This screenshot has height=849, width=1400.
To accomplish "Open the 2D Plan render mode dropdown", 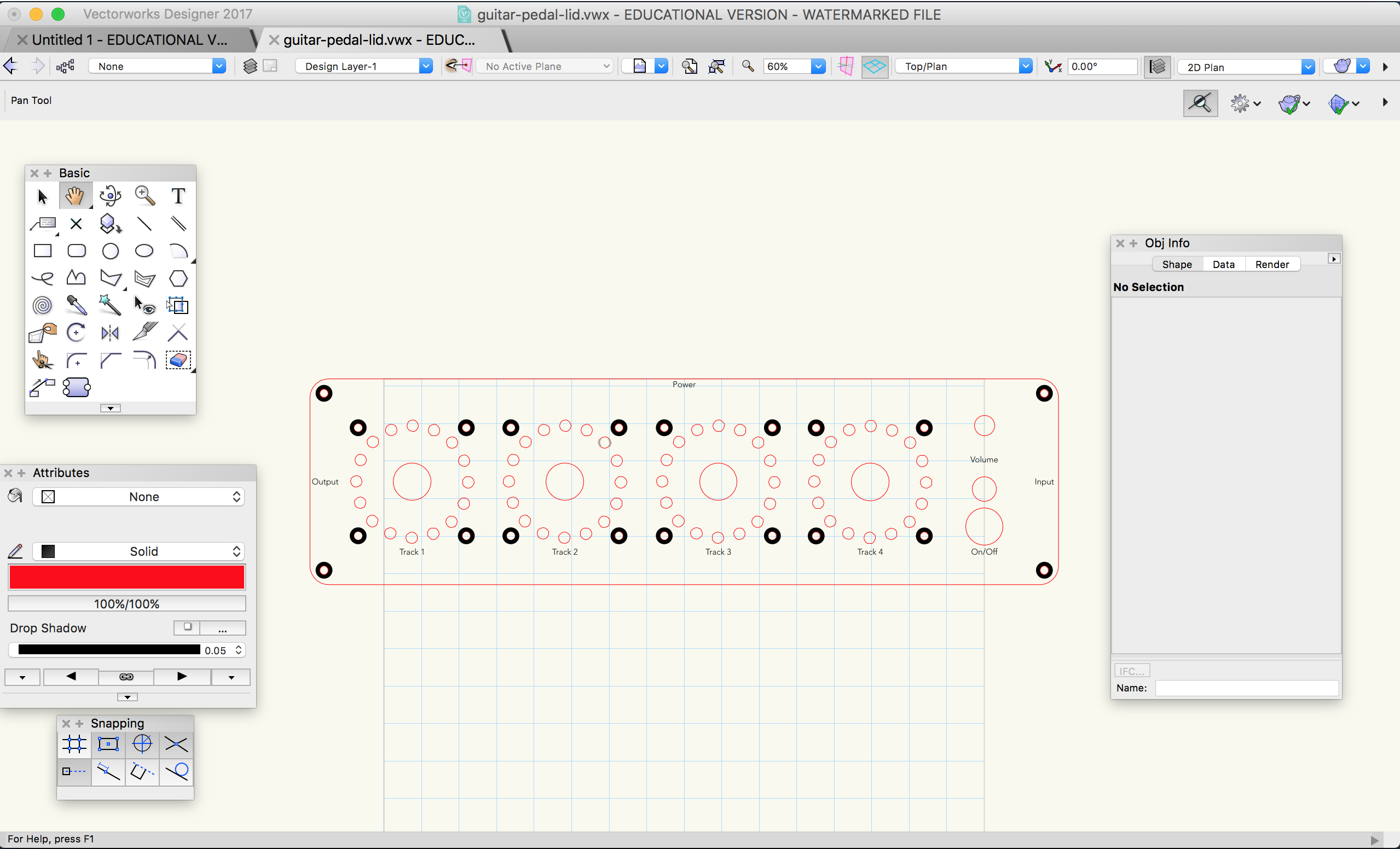I will point(1246,67).
